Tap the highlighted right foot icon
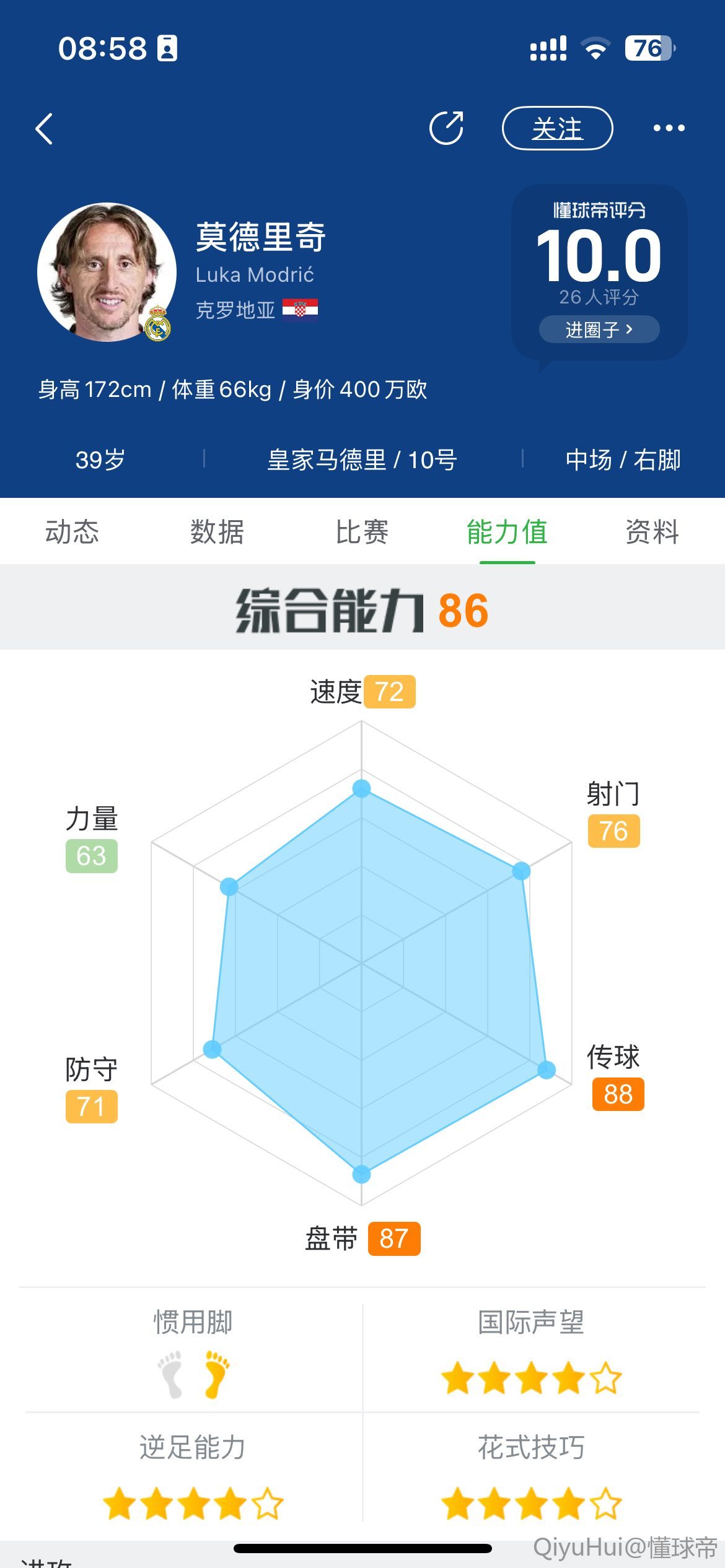 click(217, 1374)
